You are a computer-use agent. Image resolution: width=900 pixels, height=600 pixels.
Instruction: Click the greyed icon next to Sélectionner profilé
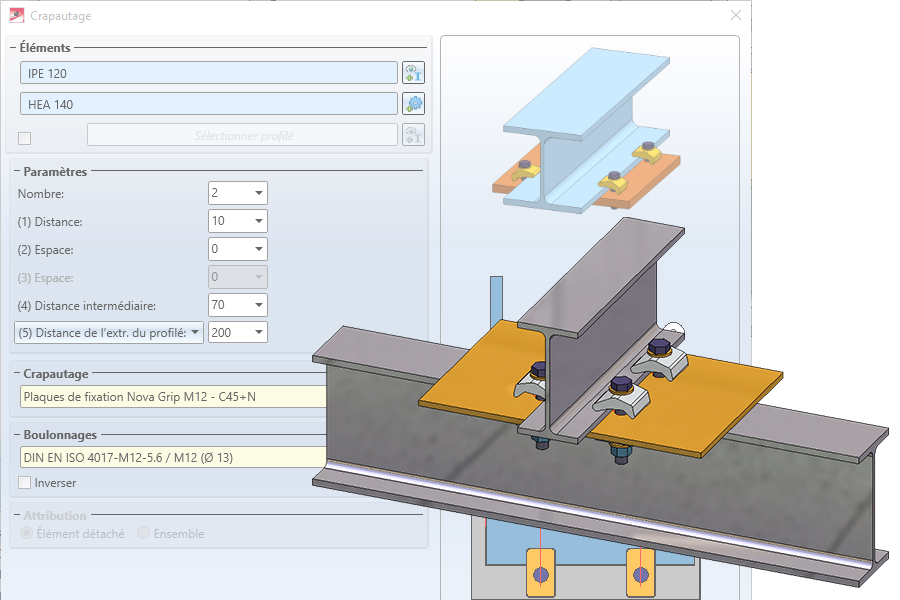pos(413,135)
